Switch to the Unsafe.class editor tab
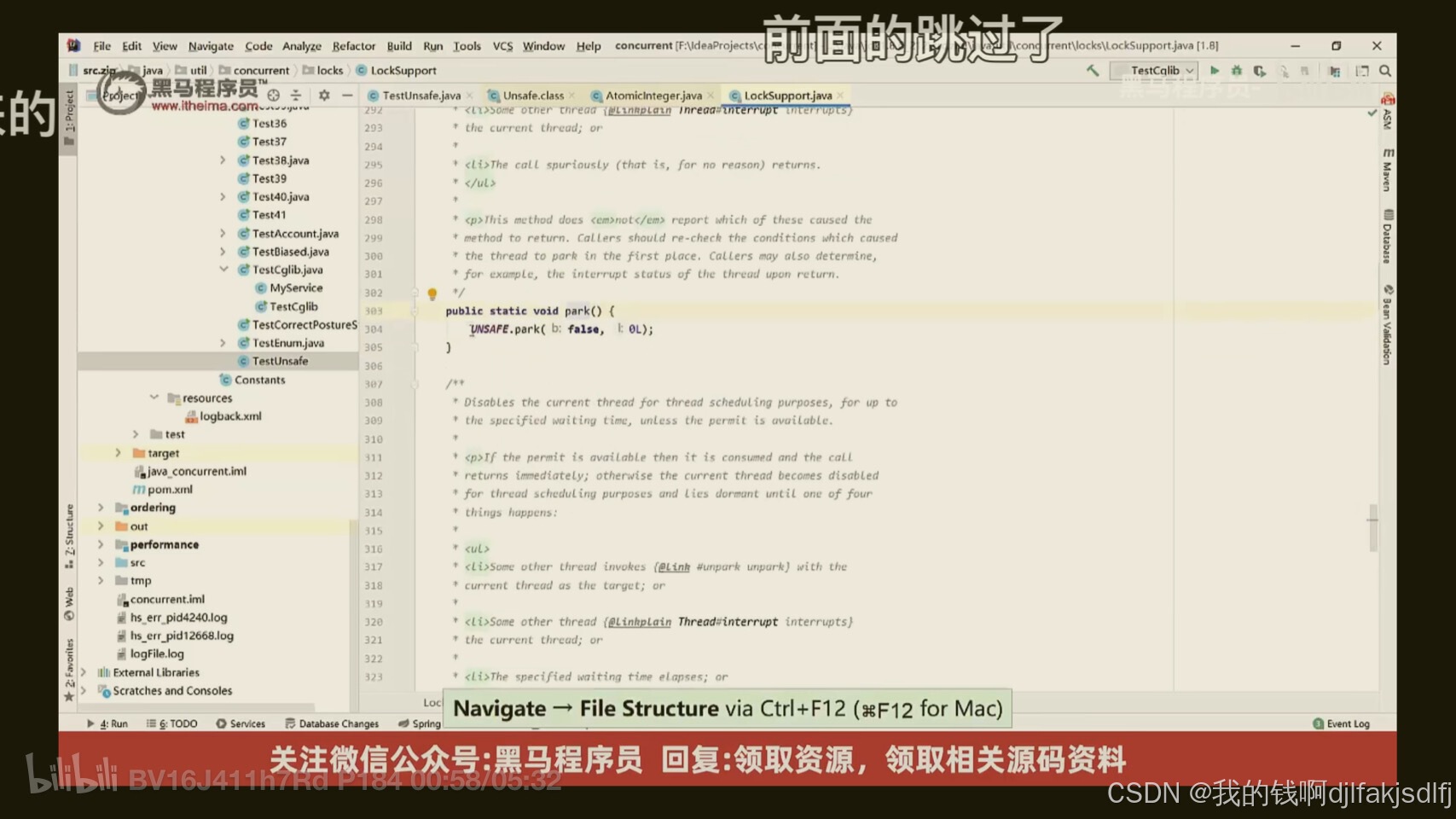1456x819 pixels. coord(529,96)
